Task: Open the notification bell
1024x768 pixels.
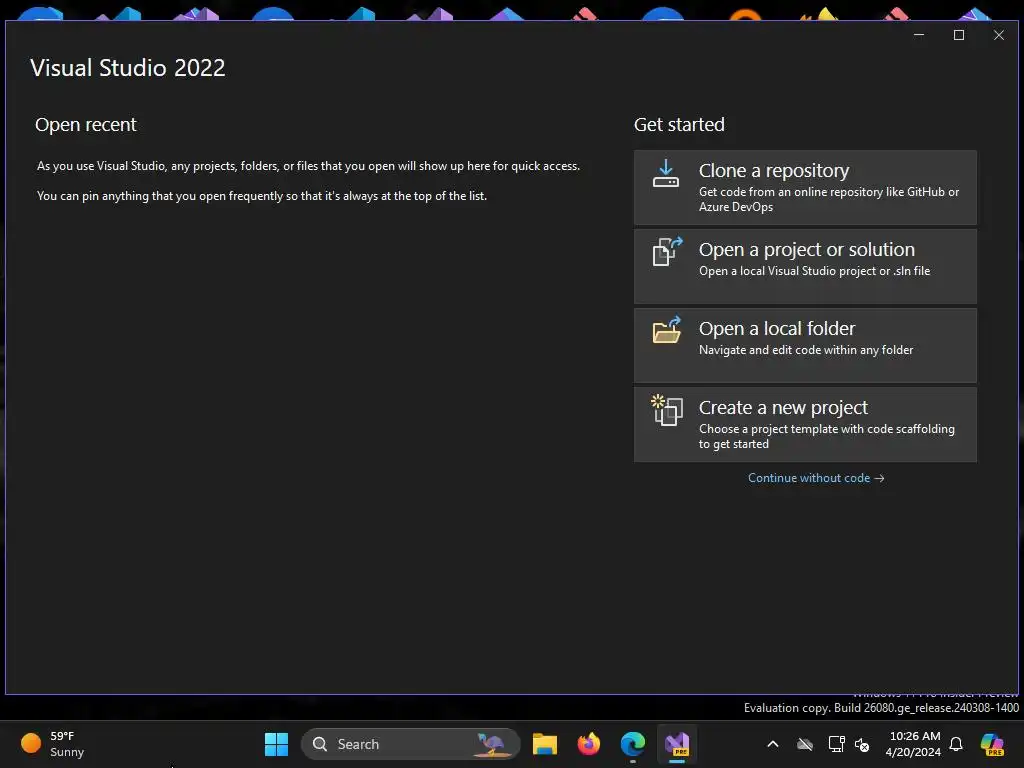Action: [x=956, y=744]
